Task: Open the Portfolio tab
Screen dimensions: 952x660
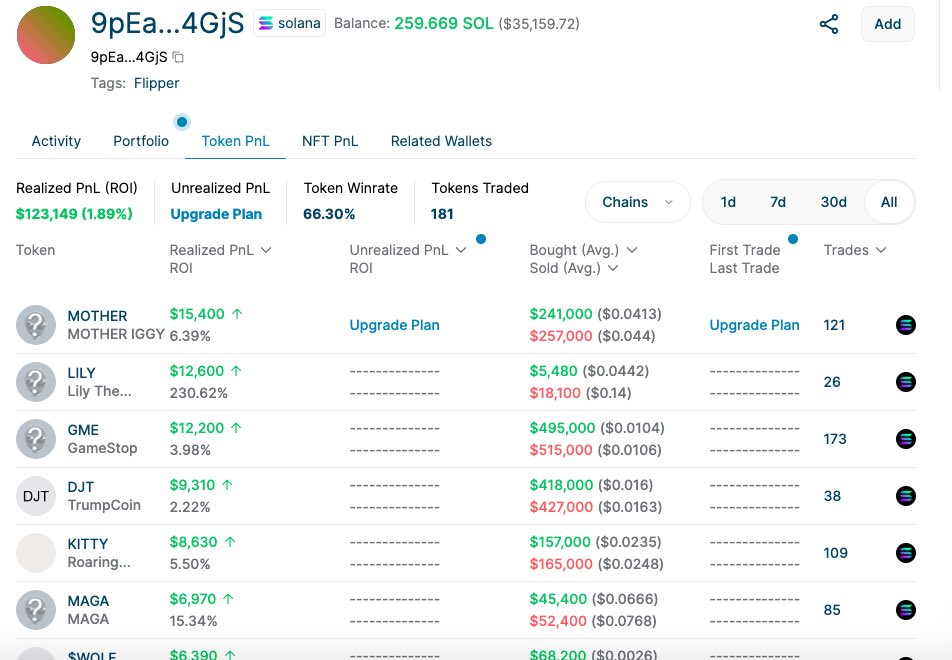Action: (x=141, y=141)
